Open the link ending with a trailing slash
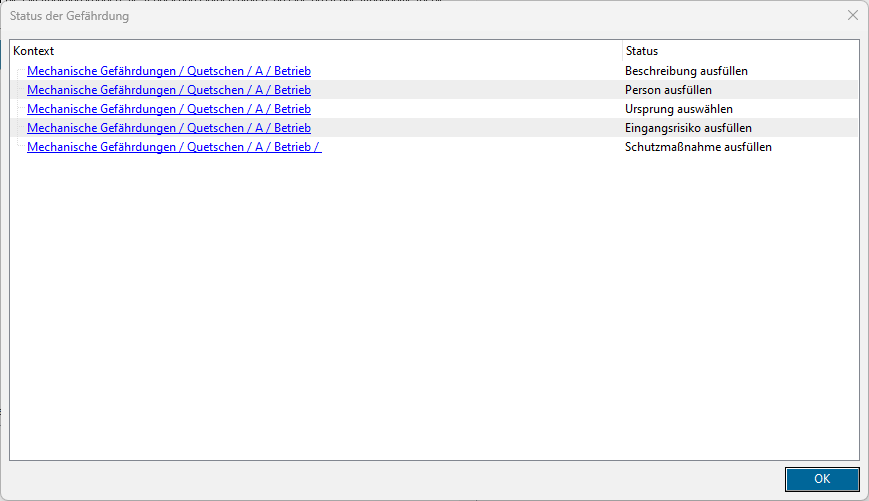 [173, 147]
